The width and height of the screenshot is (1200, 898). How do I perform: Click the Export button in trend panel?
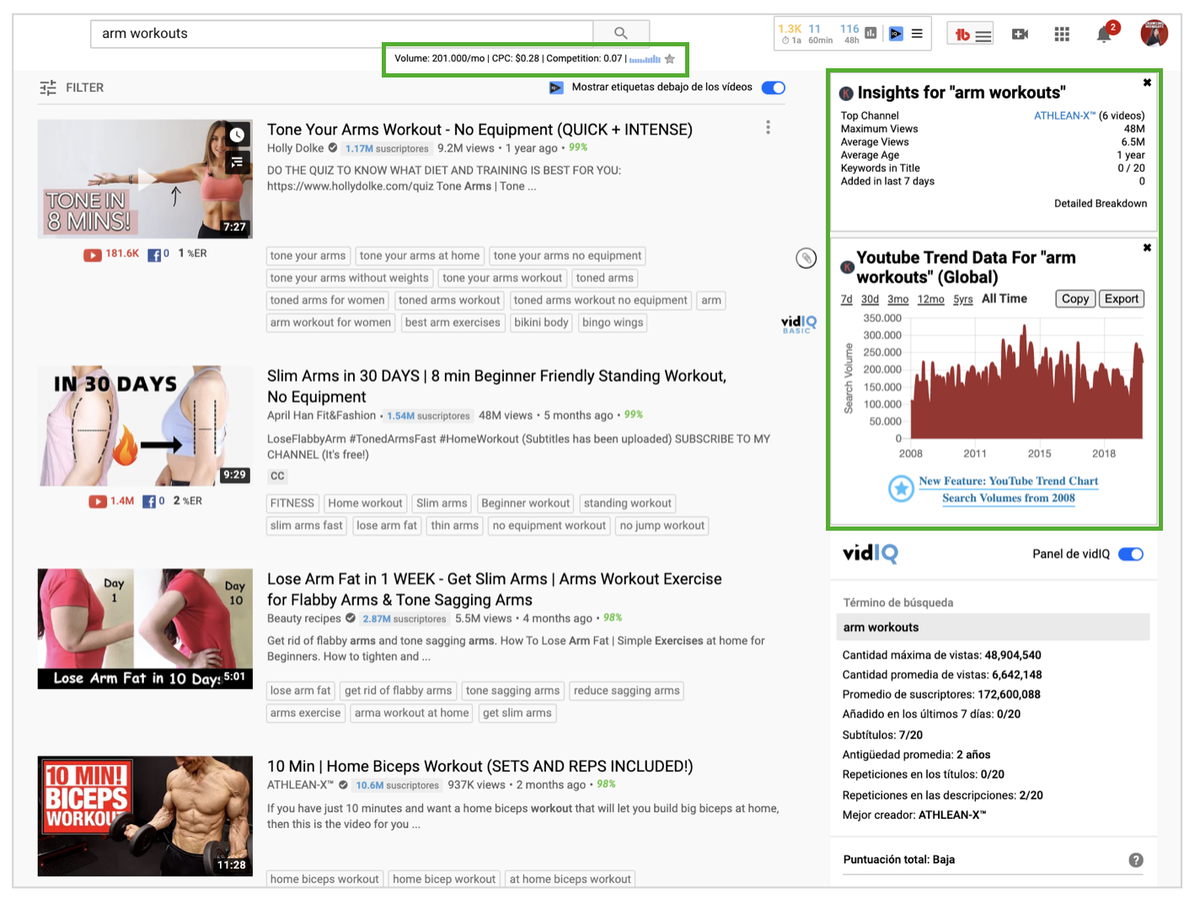pyautogui.click(x=1121, y=299)
